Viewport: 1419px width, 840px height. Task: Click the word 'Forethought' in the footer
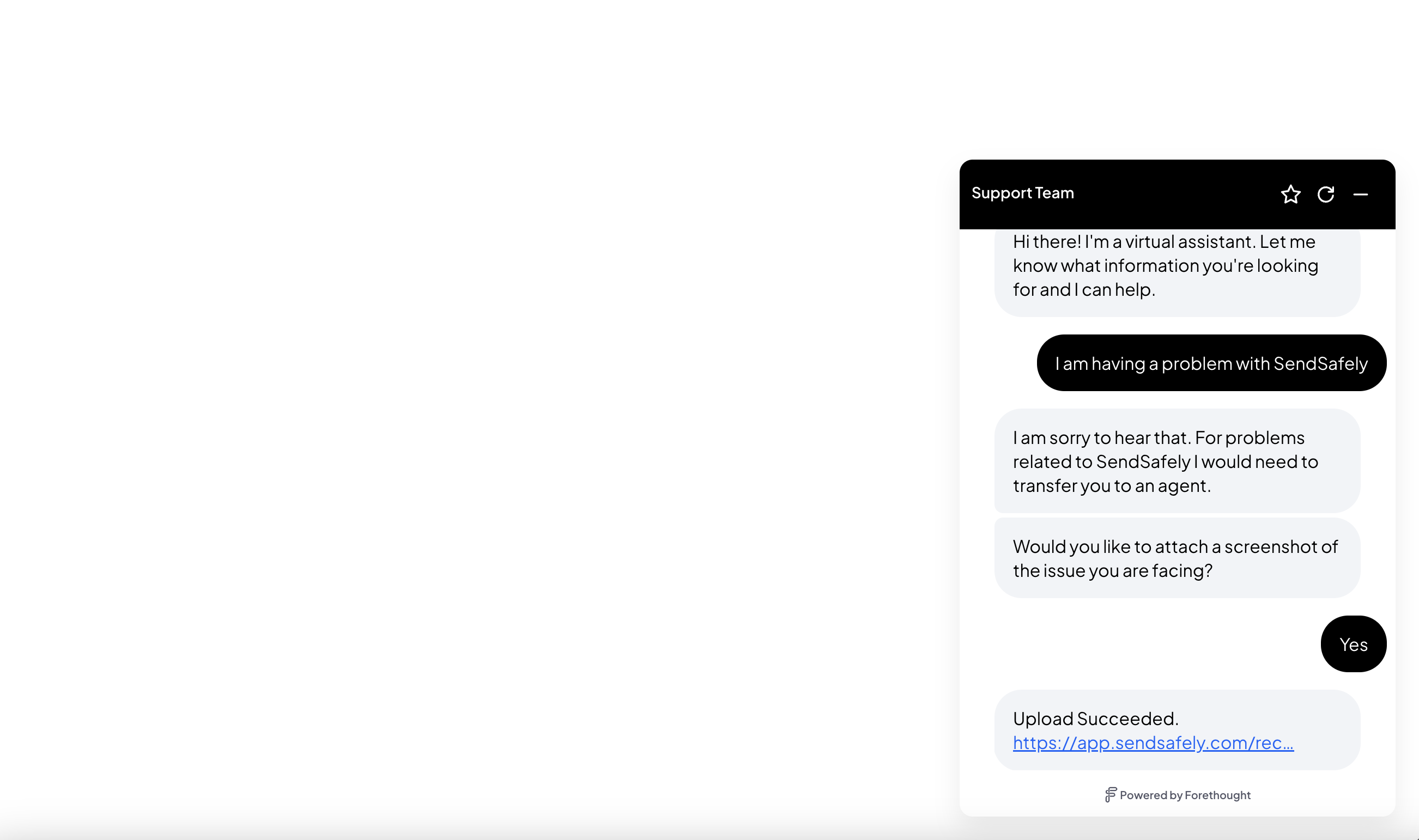pyautogui.click(x=1217, y=795)
